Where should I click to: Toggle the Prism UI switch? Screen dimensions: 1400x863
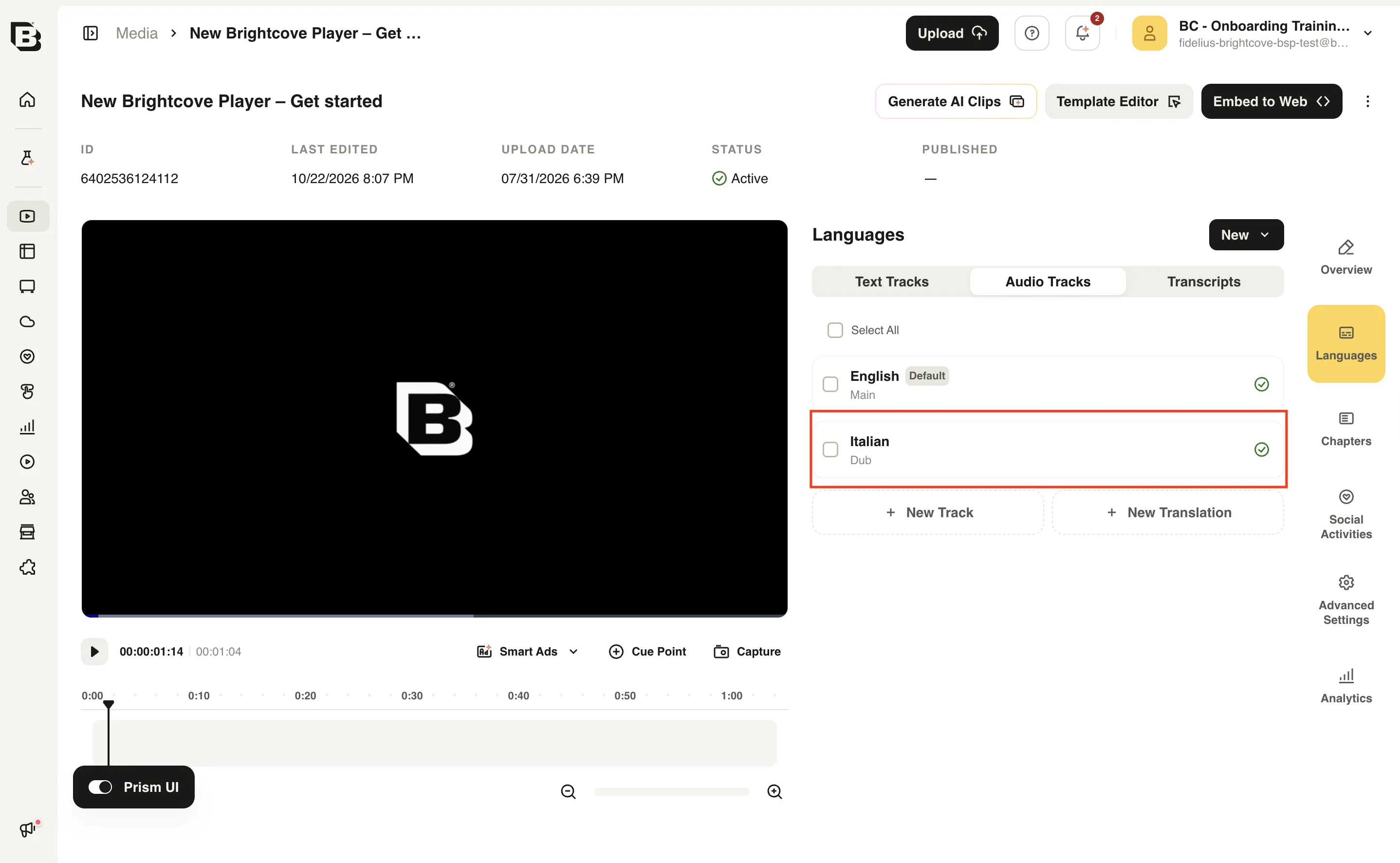coord(100,787)
